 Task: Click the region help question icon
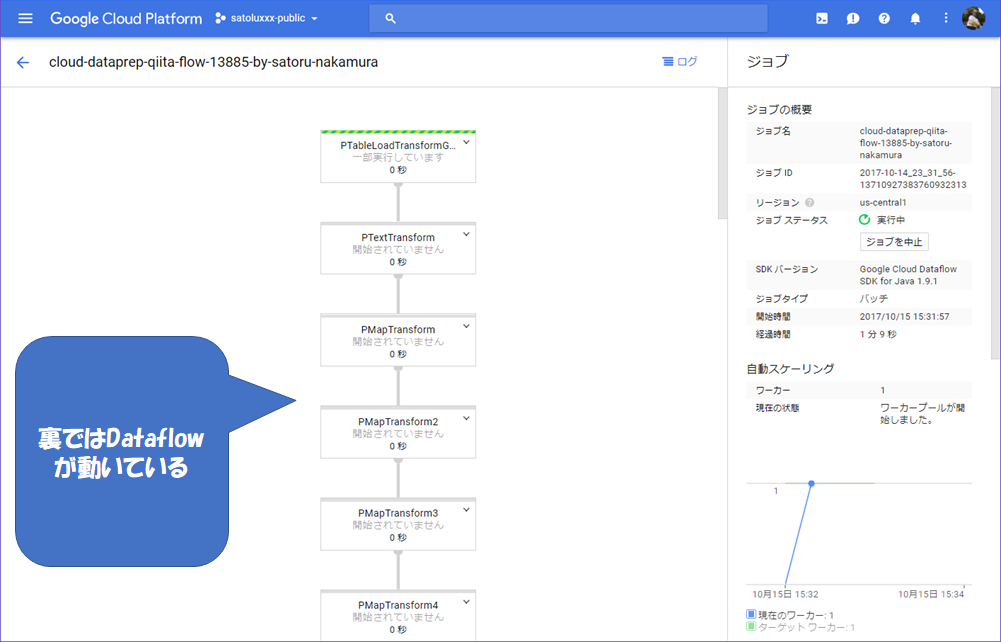(x=809, y=202)
